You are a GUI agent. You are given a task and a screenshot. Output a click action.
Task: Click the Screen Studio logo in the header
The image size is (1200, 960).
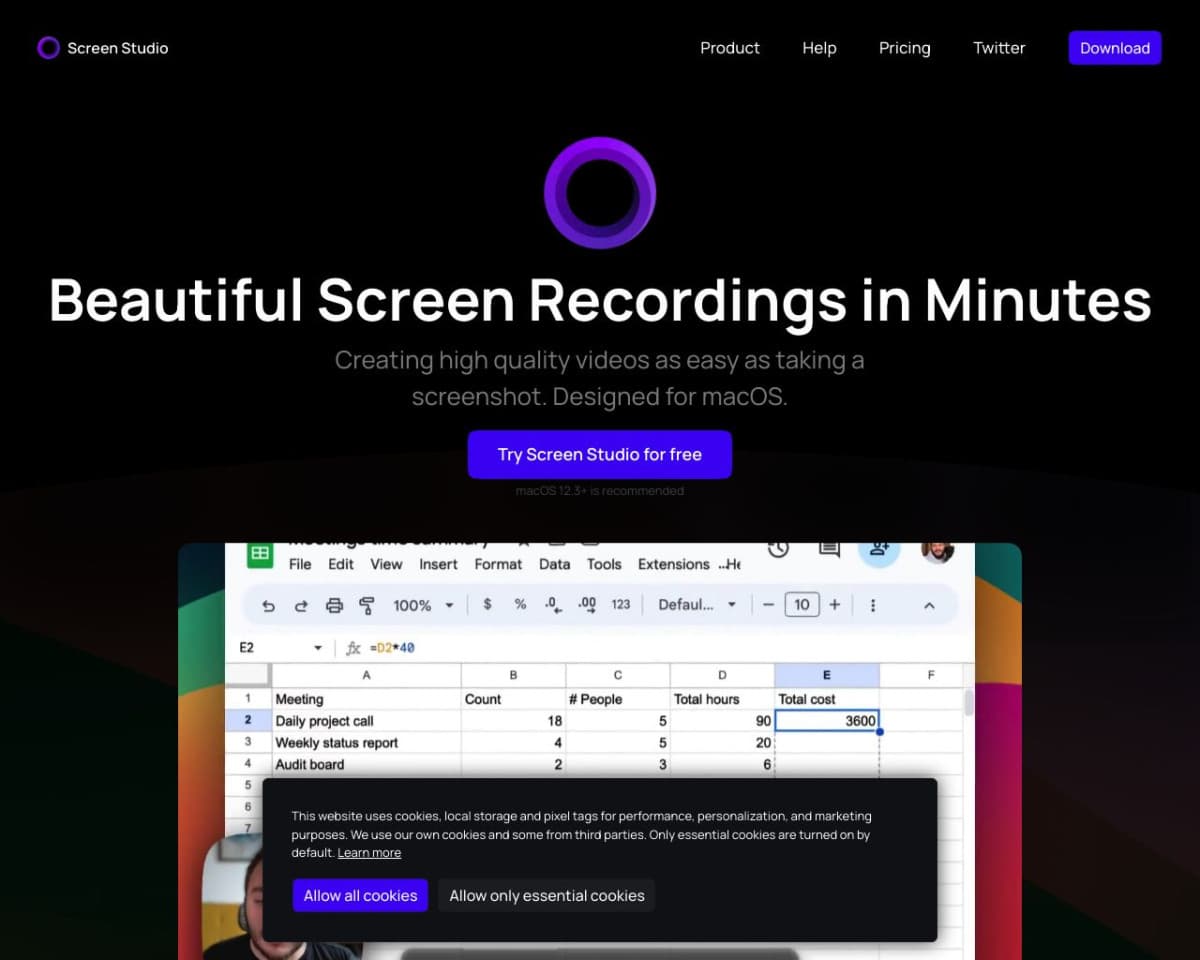click(102, 48)
